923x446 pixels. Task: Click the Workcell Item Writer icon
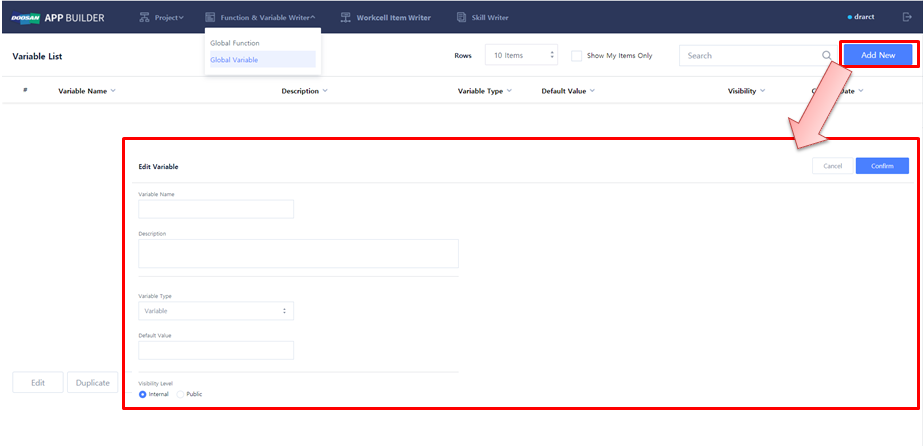tap(346, 17)
